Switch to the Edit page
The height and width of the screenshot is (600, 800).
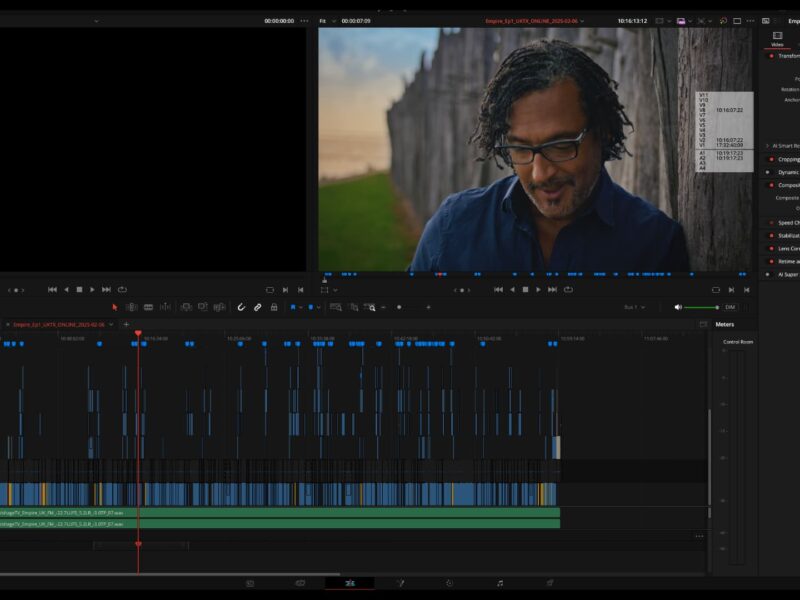[x=350, y=583]
